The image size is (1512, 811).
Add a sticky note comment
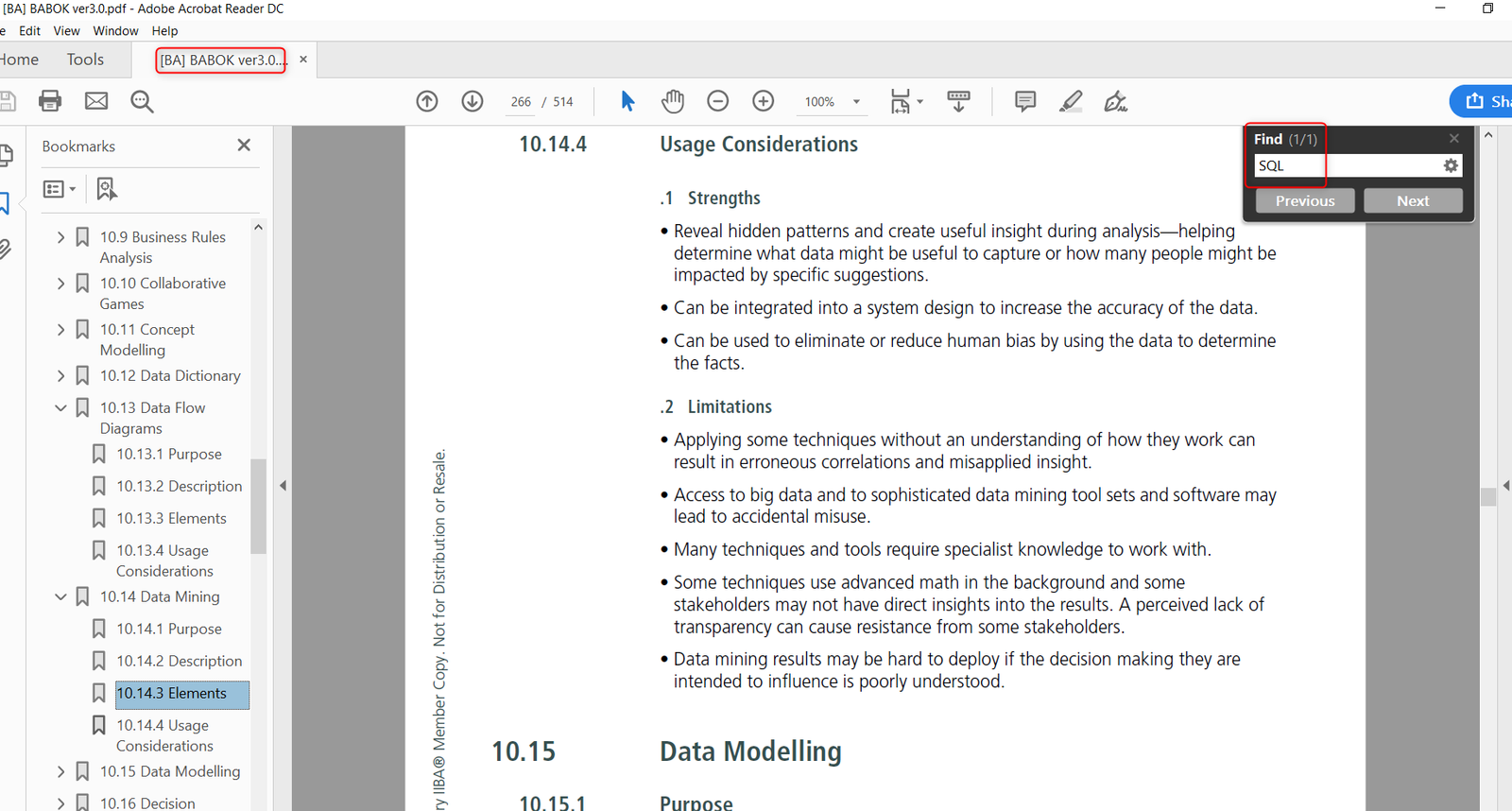point(1025,101)
